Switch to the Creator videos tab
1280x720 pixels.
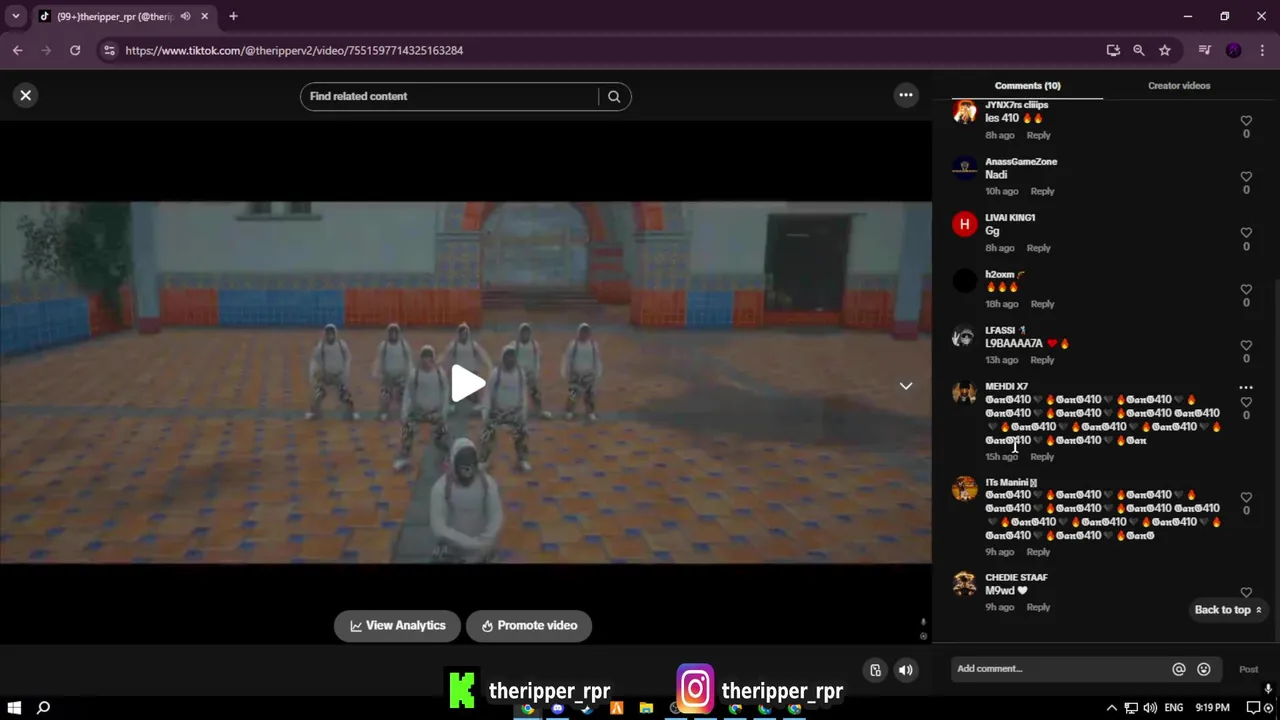1179,85
